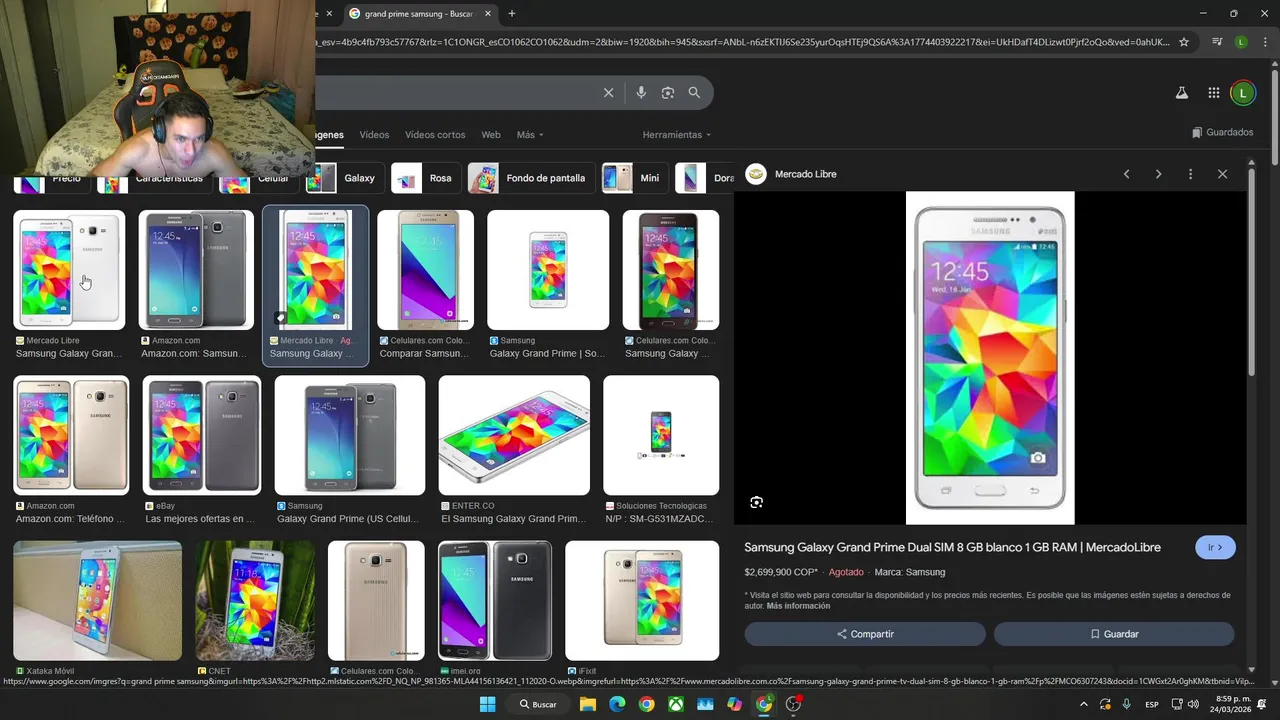Open volume control in system tray

pos(1193,704)
